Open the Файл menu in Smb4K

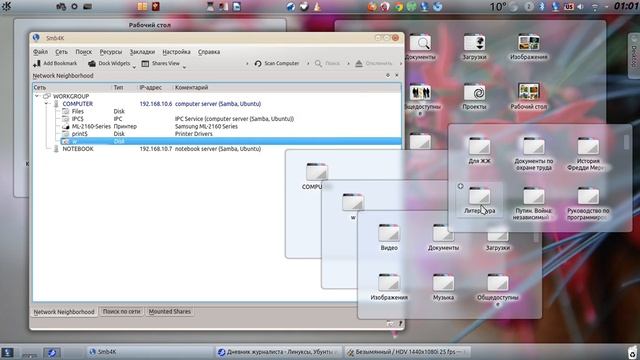click(x=40, y=52)
